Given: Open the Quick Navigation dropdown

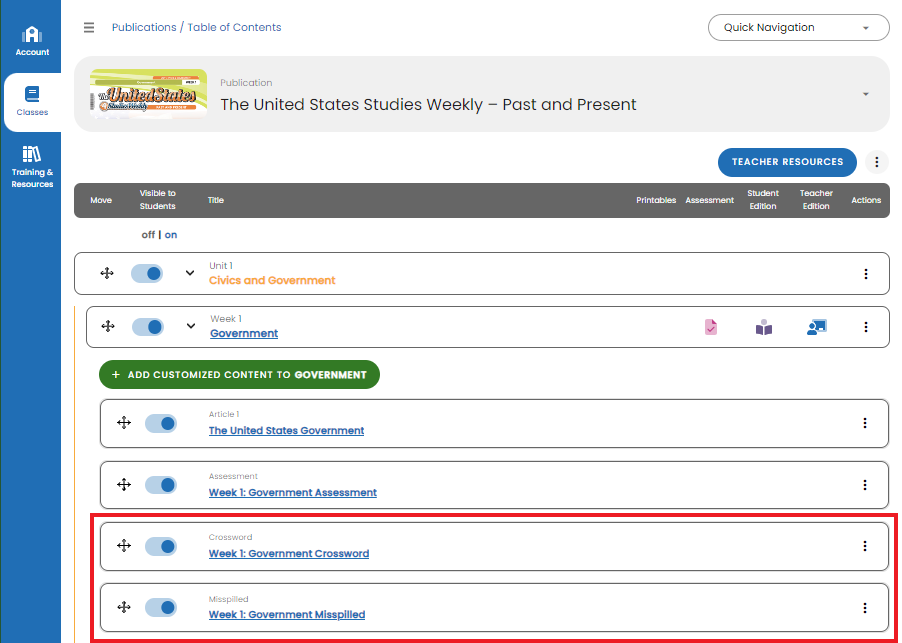Looking at the screenshot, I should pyautogui.click(x=798, y=28).
